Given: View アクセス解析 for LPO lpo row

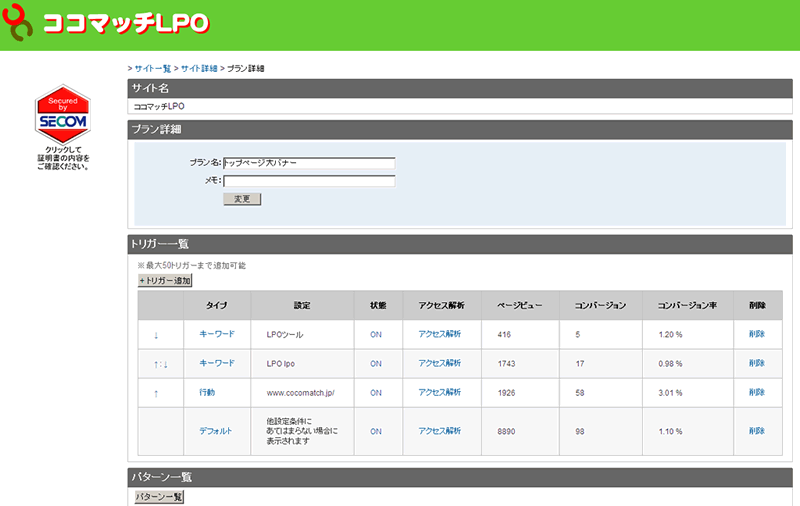Looking at the screenshot, I should (440, 363).
